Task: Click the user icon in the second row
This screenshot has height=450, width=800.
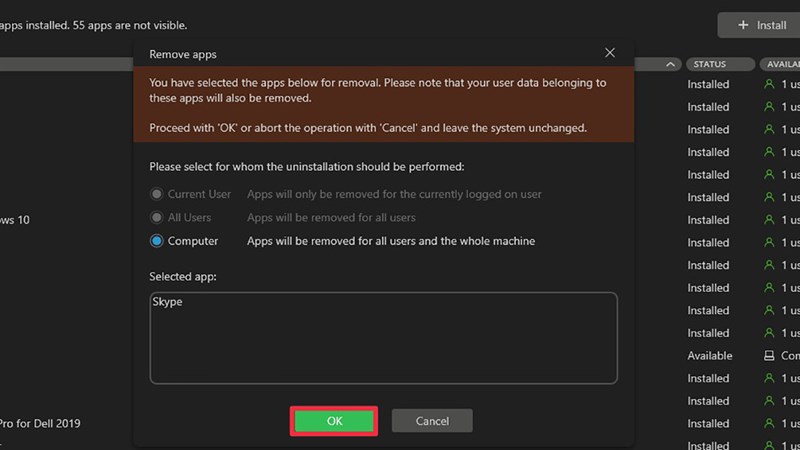Action: tap(769, 107)
